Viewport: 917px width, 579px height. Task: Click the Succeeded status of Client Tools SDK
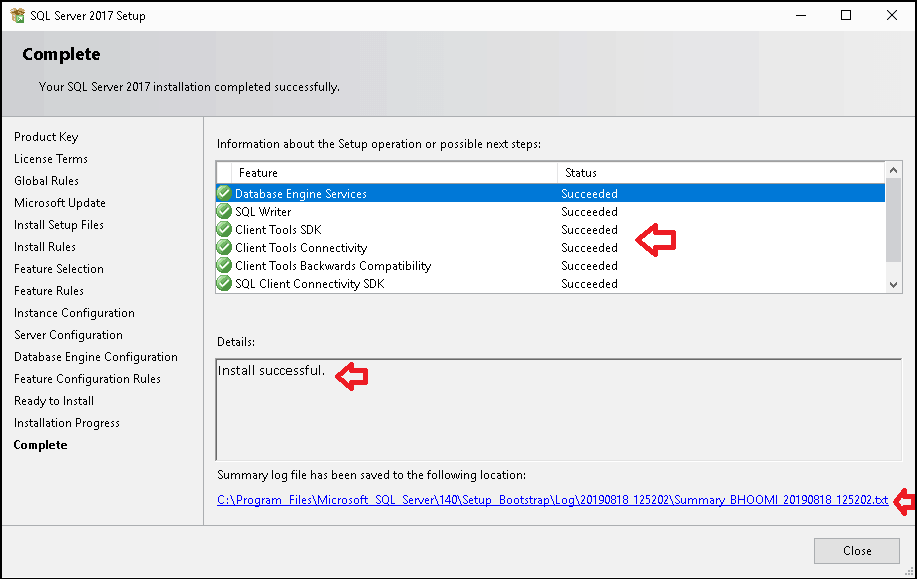590,229
